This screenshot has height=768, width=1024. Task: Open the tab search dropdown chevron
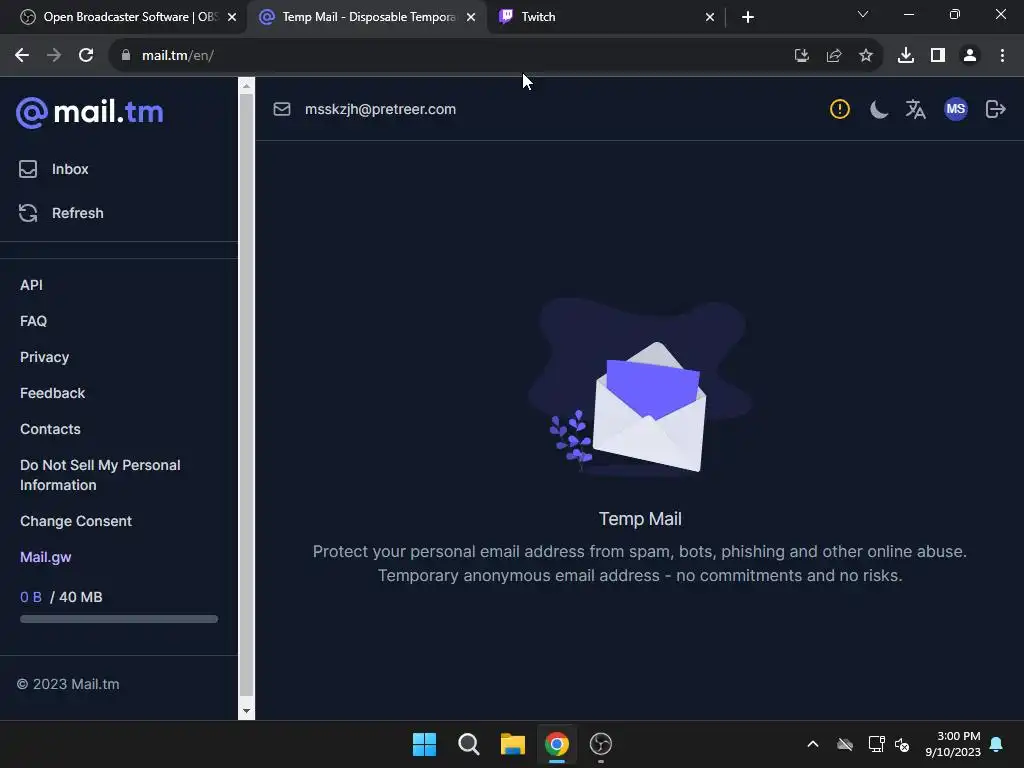point(863,14)
